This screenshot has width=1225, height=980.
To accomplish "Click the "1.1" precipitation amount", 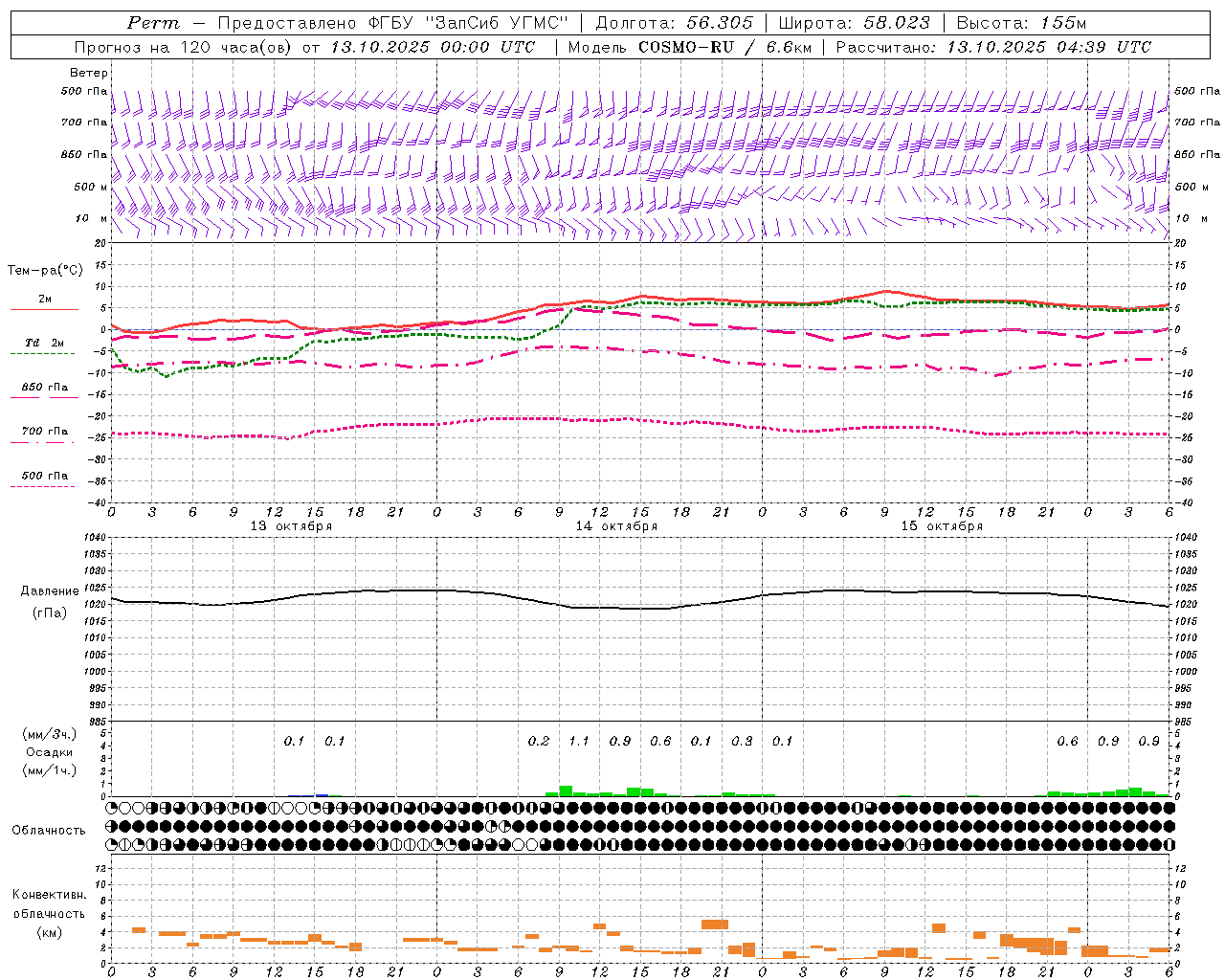I will [x=579, y=742].
